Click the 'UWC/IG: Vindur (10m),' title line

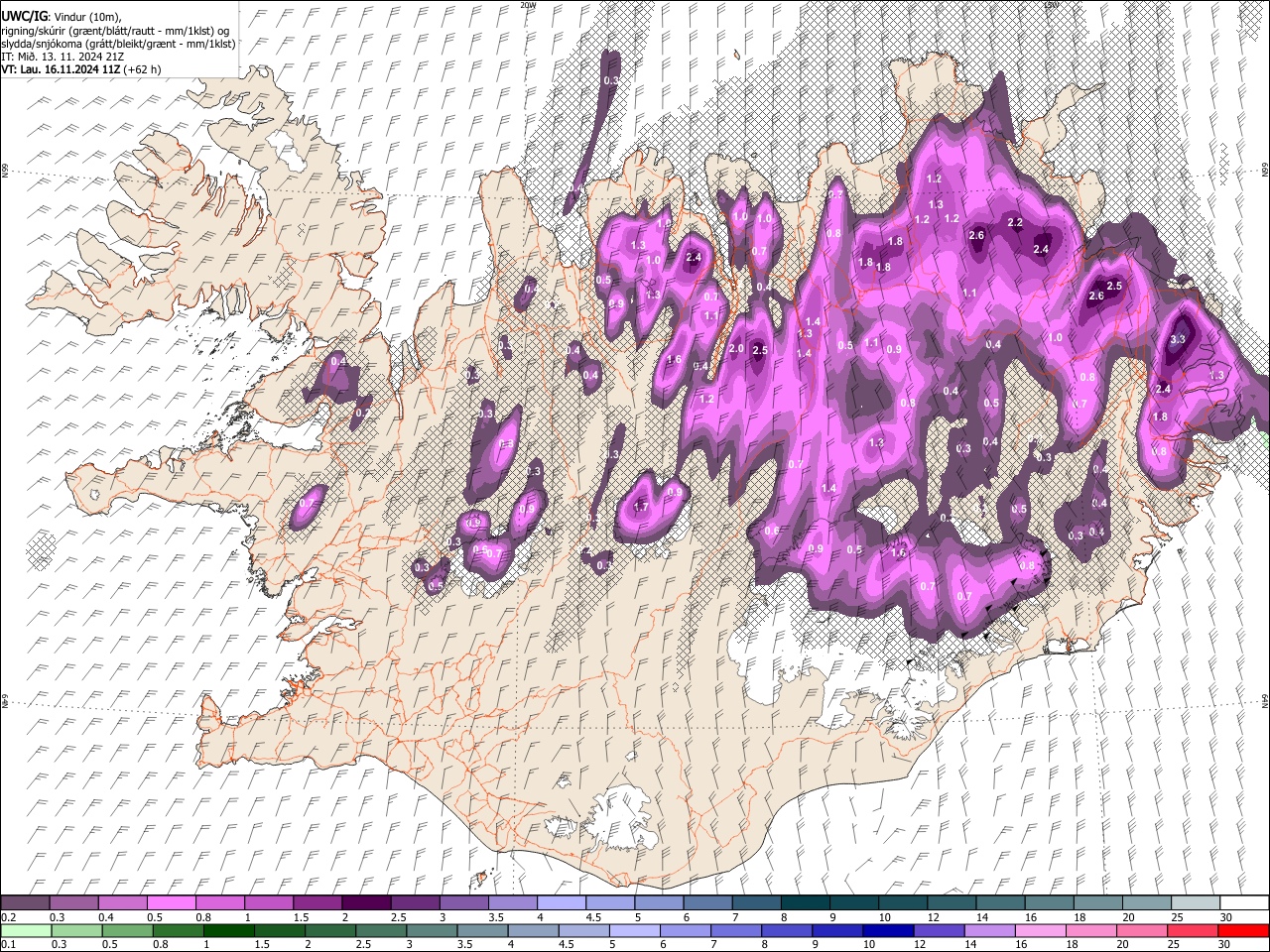pyautogui.click(x=62, y=17)
